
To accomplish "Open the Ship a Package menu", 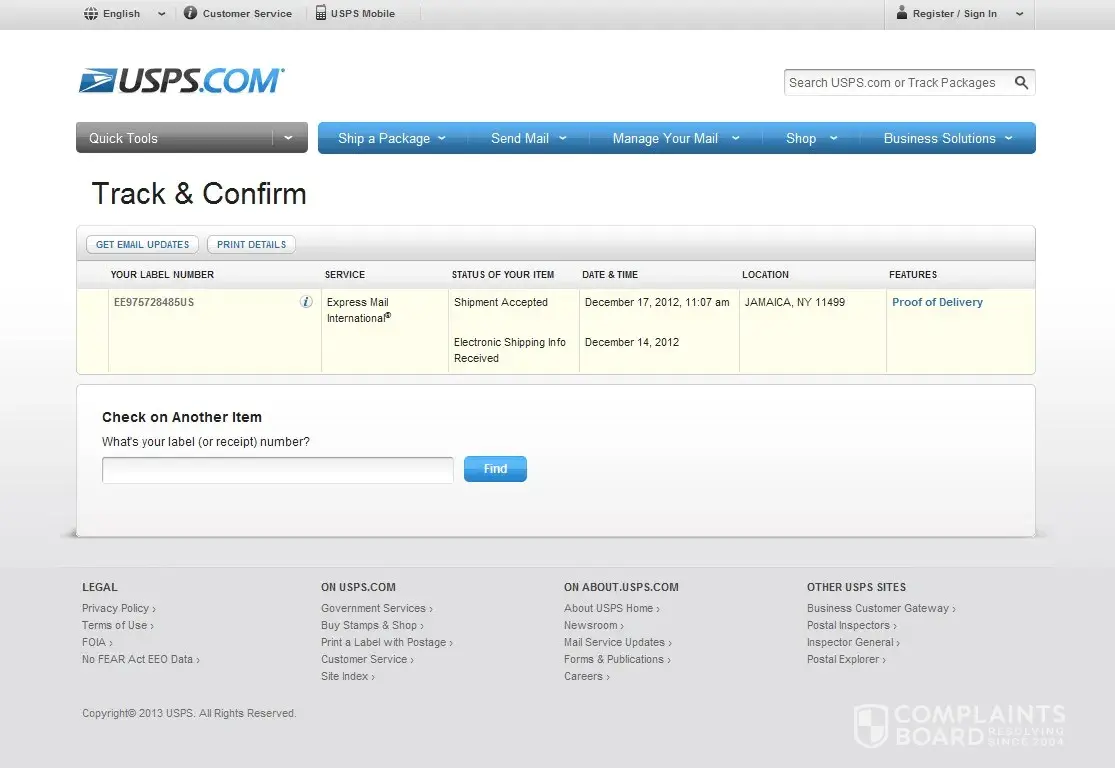I will [391, 138].
